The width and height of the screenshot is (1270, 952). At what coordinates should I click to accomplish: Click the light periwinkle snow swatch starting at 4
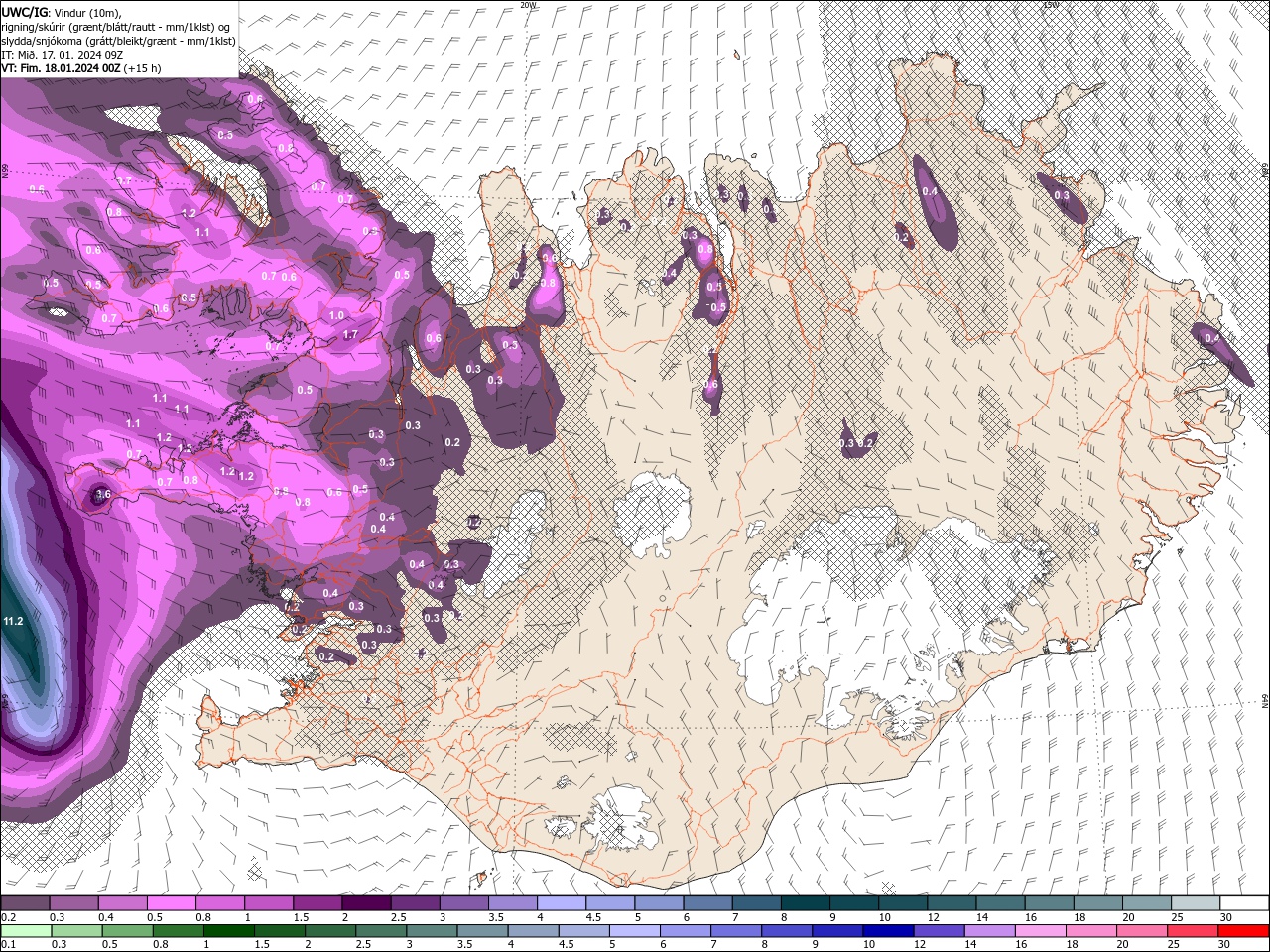click(x=562, y=903)
